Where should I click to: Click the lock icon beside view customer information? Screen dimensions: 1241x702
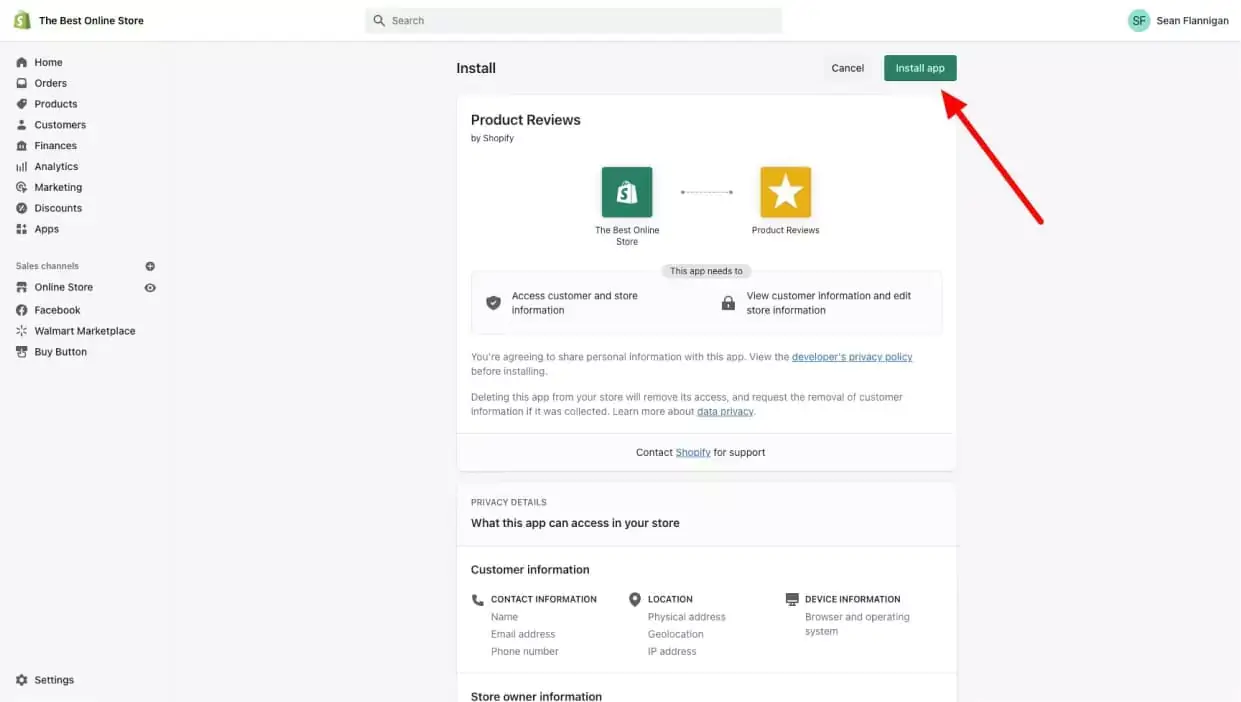[x=728, y=303]
